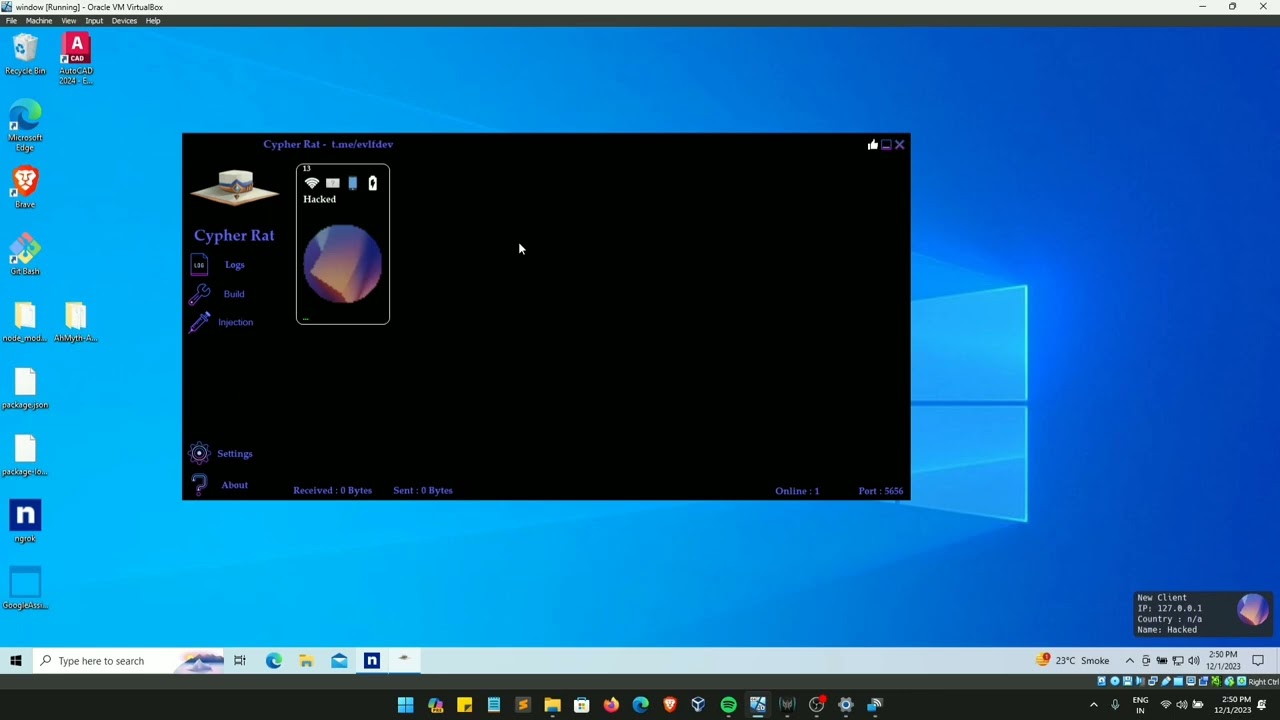Open File Explorer from the host taskbar
1280x720 pixels.
coord(552,705)
